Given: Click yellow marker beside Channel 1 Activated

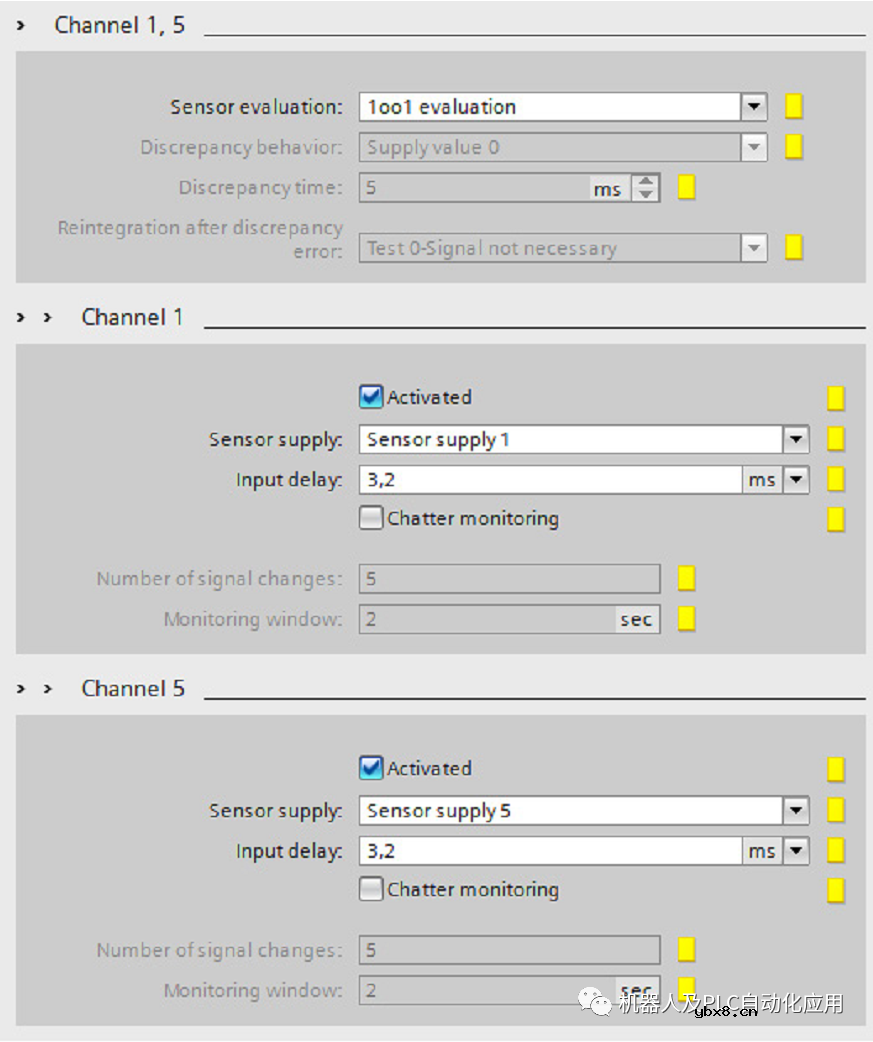Looking at the screenshot, I should click(x=836, y=398).
